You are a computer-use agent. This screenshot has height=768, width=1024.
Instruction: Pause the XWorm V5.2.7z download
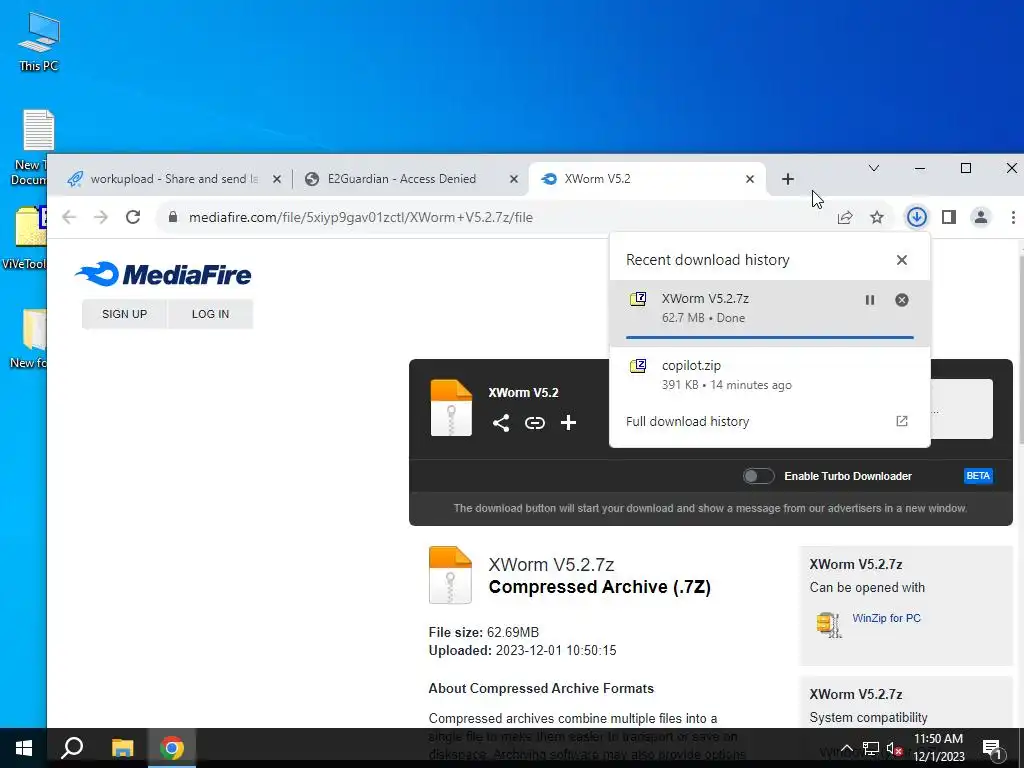click(870, 300)
